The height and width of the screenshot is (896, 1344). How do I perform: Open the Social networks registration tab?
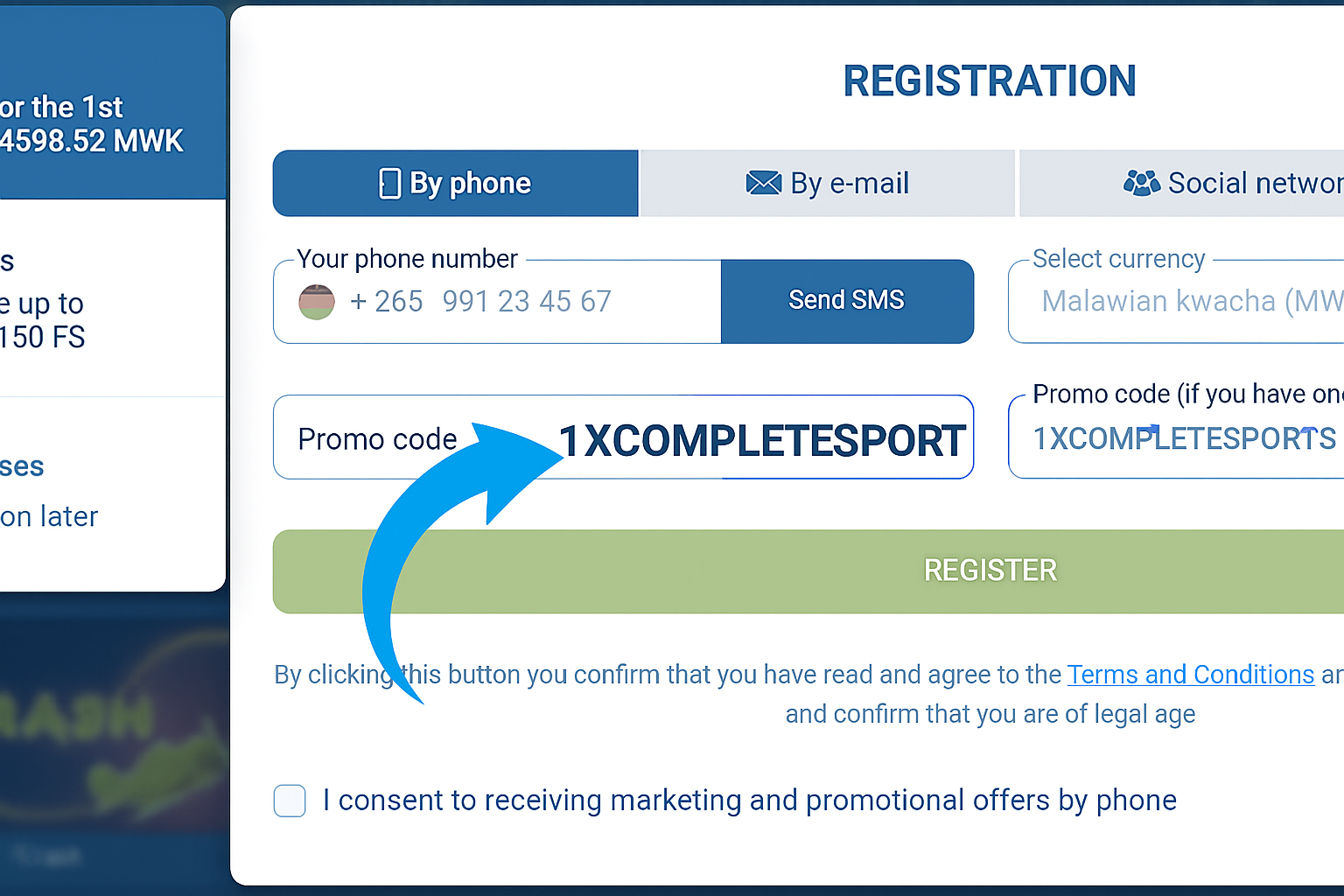[1225, 183]
